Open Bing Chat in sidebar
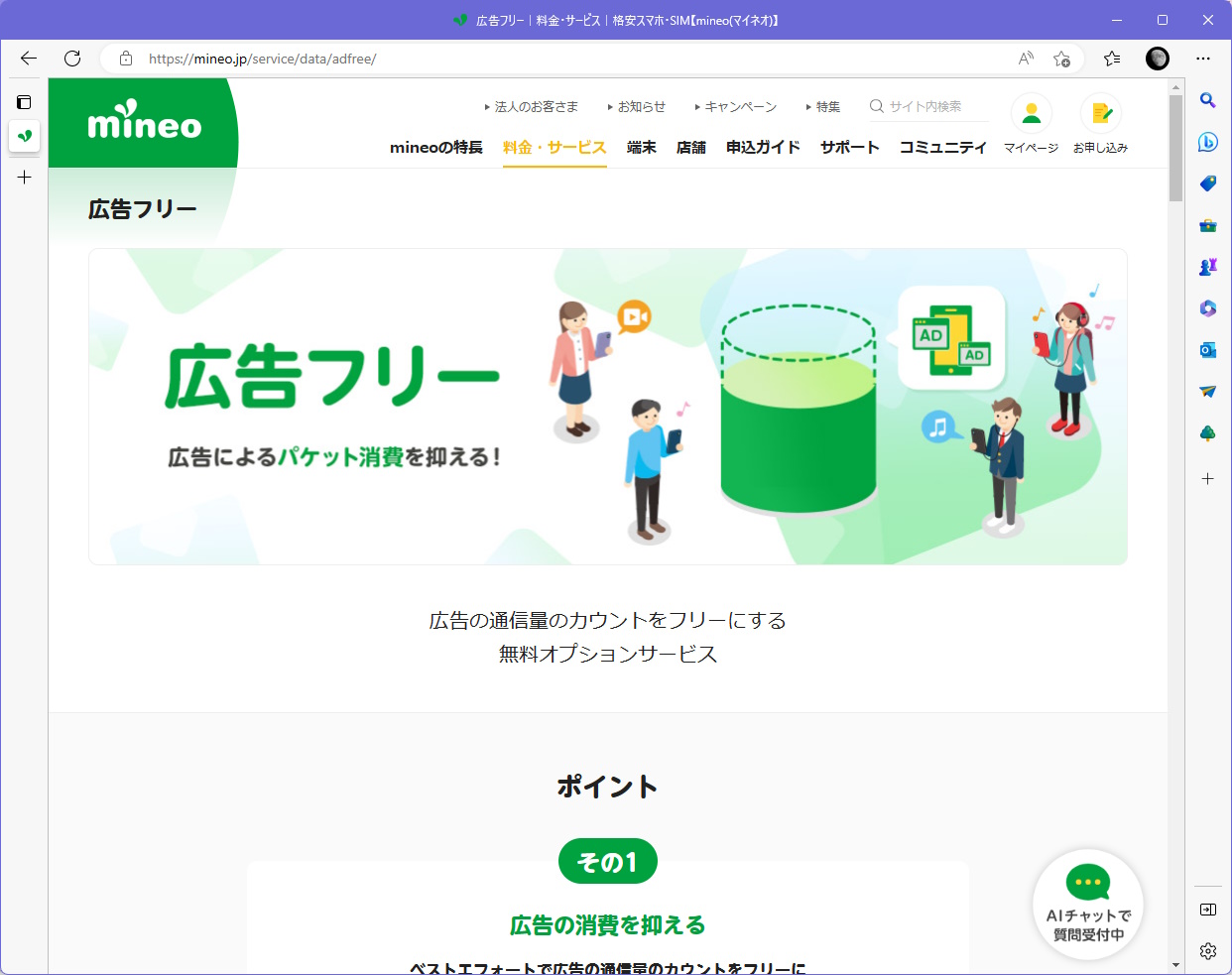This screenshot has width=1232, height=975. coord(1208,142)
